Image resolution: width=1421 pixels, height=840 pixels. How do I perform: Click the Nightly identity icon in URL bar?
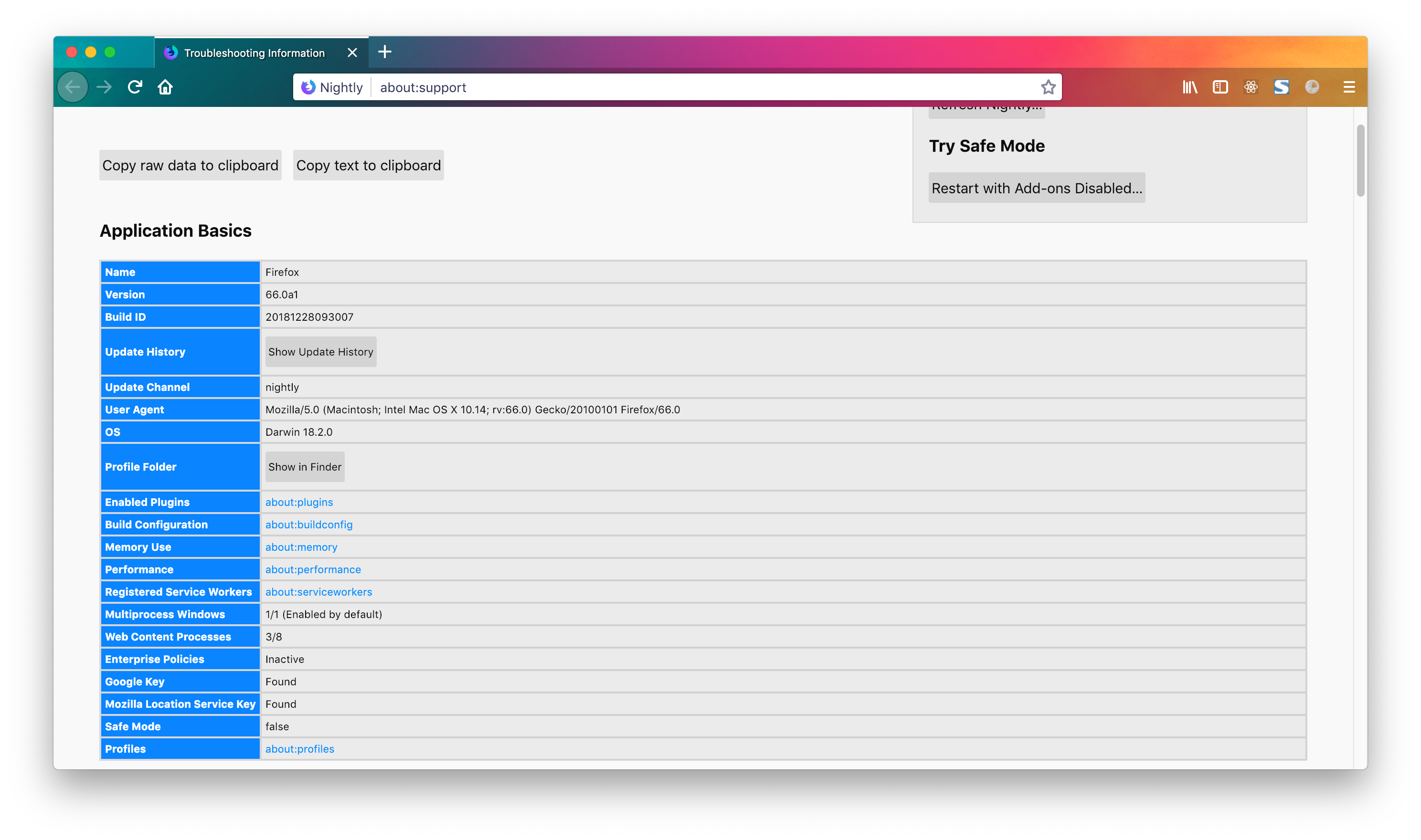(332, 87)
